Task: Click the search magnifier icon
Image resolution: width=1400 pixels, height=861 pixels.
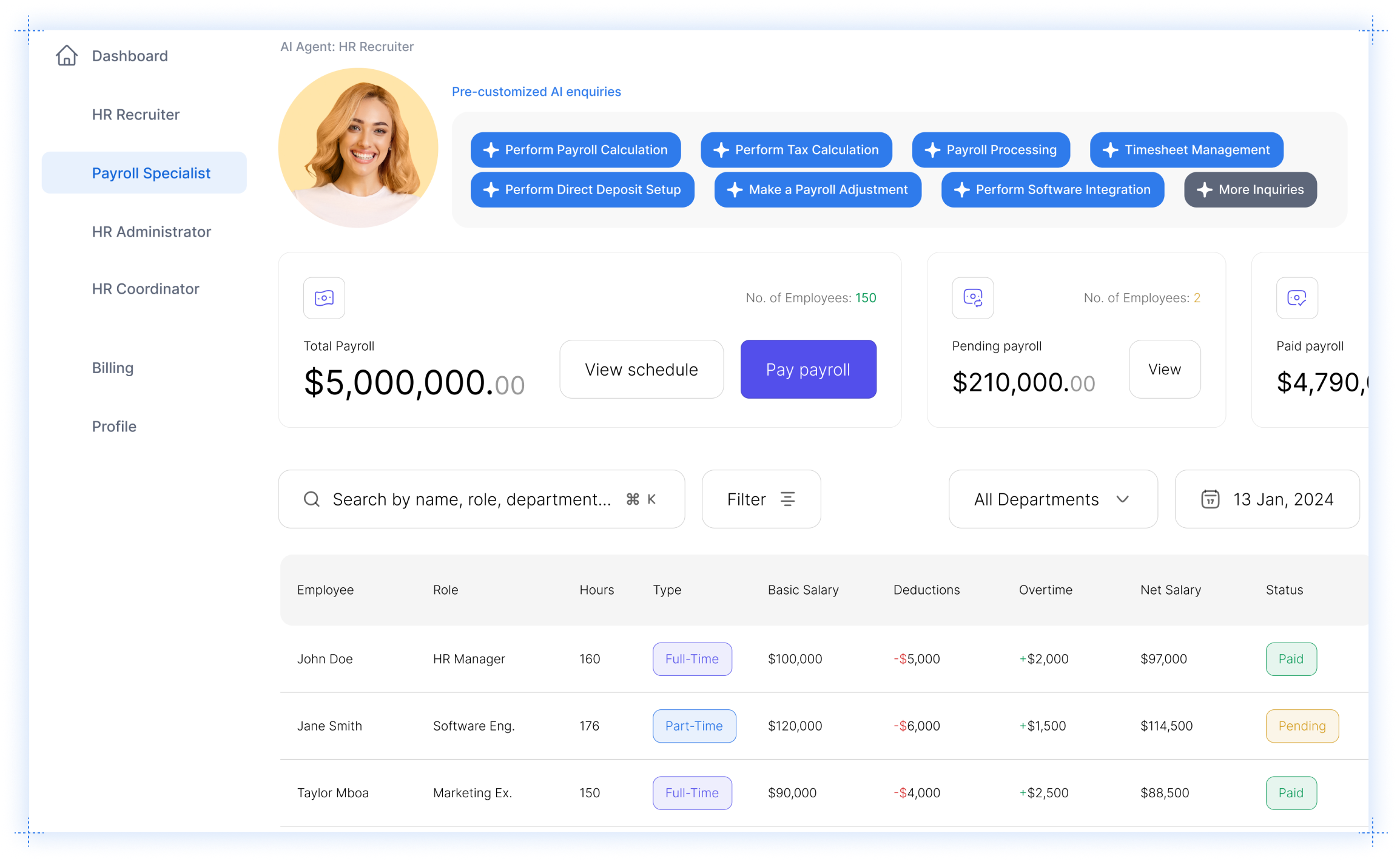Action: click(312, 499)
